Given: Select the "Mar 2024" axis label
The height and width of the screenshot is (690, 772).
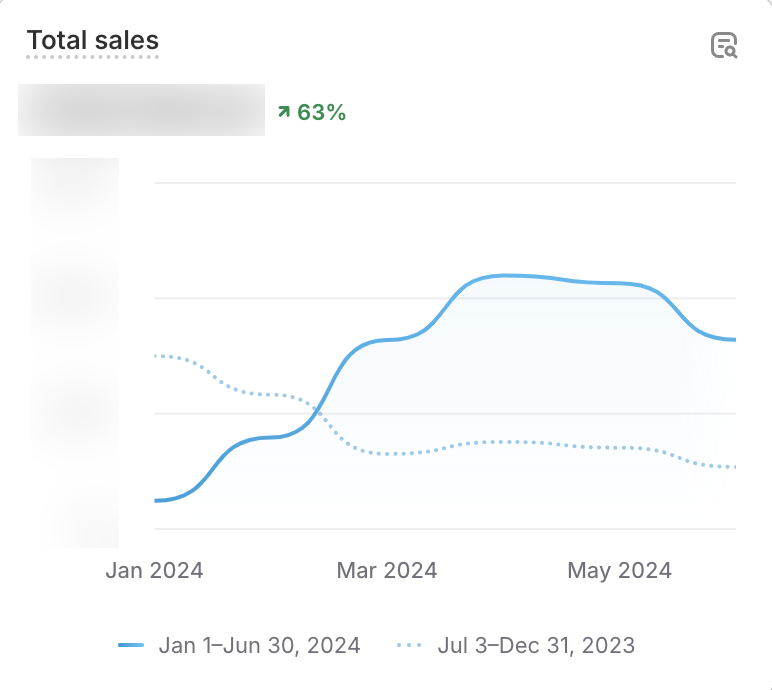Looking at the screenshot, I should [387, 571].
